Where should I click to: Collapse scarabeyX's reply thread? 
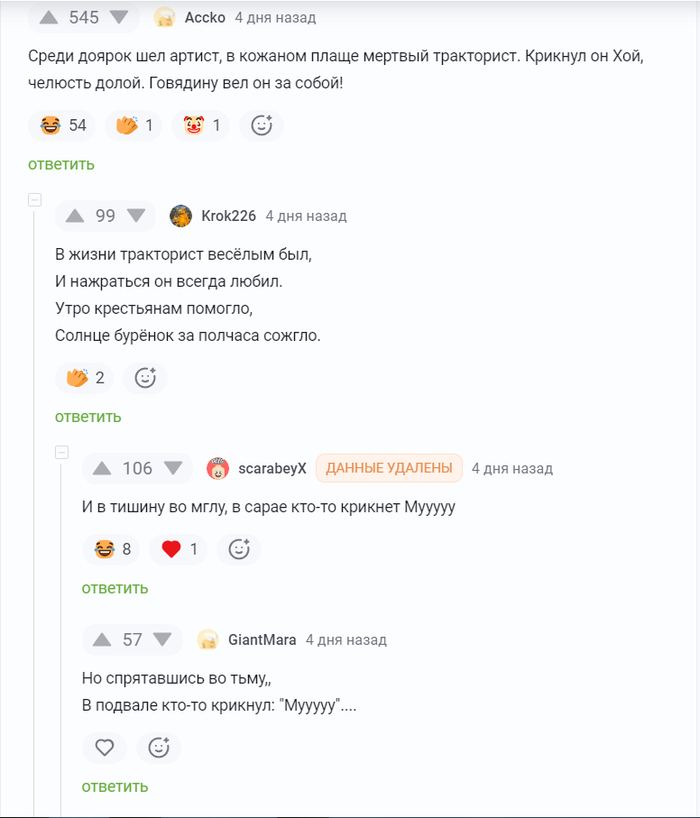pyautogui.click(x=62, y=452)
